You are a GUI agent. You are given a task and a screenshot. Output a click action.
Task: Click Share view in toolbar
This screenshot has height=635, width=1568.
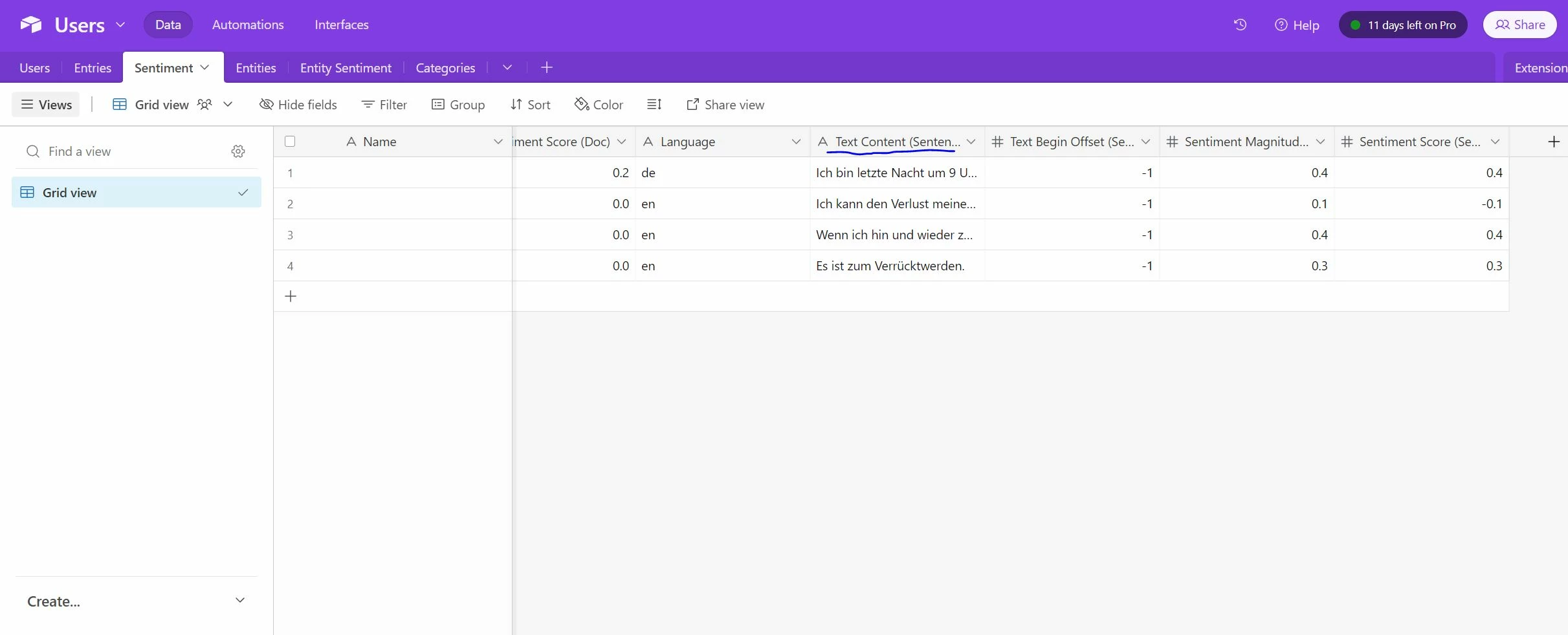tap(725, 105)
